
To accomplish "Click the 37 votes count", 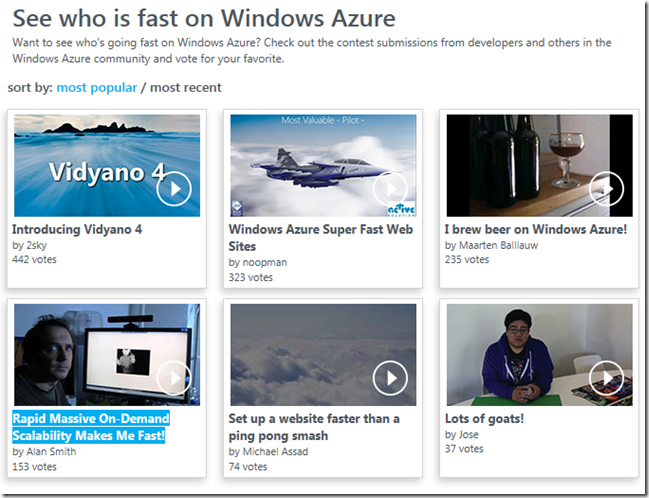I will pyautogui.click(x=464, y=449).
